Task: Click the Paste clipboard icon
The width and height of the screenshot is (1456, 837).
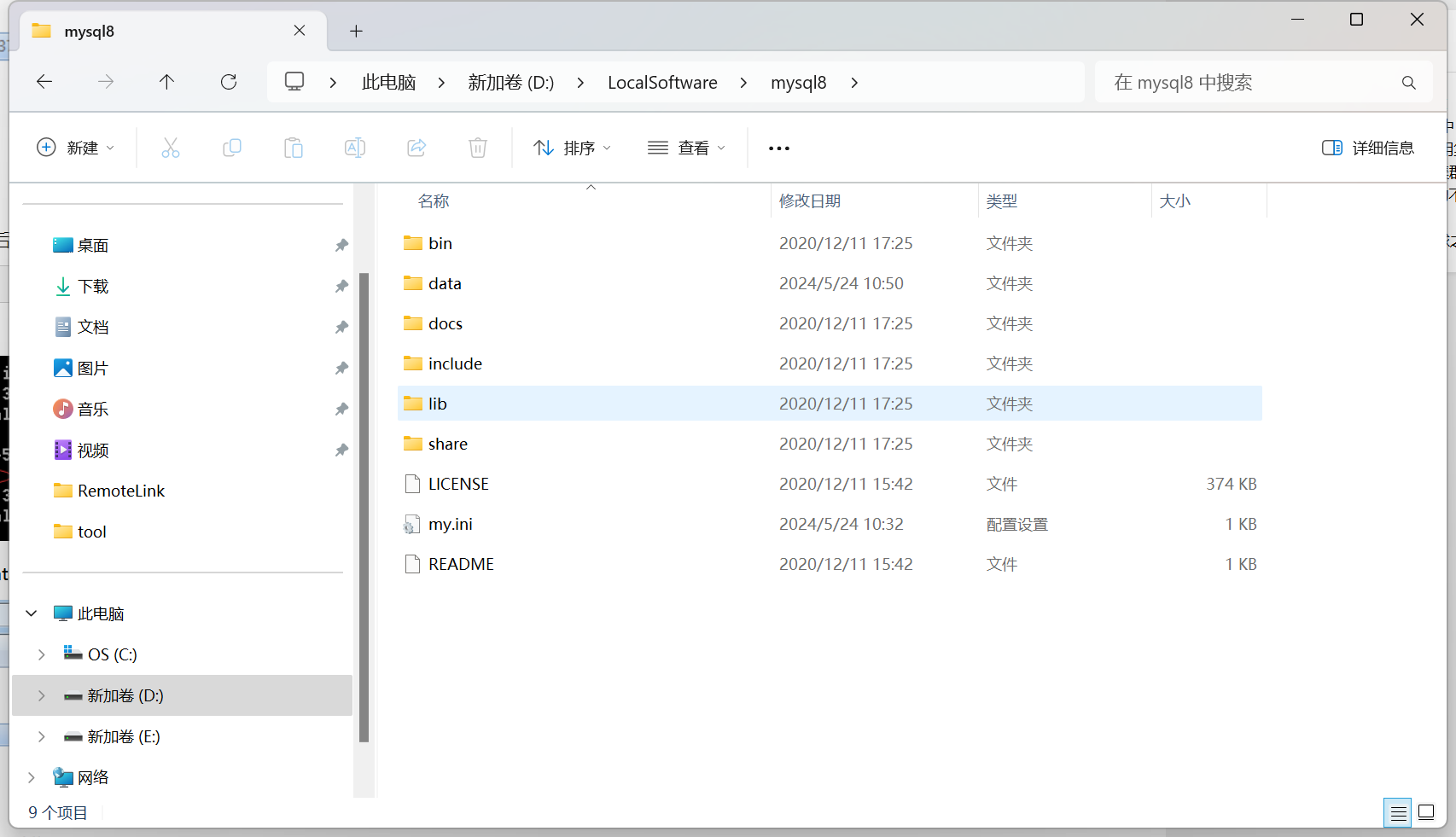Action: click(x=294, y=148)
